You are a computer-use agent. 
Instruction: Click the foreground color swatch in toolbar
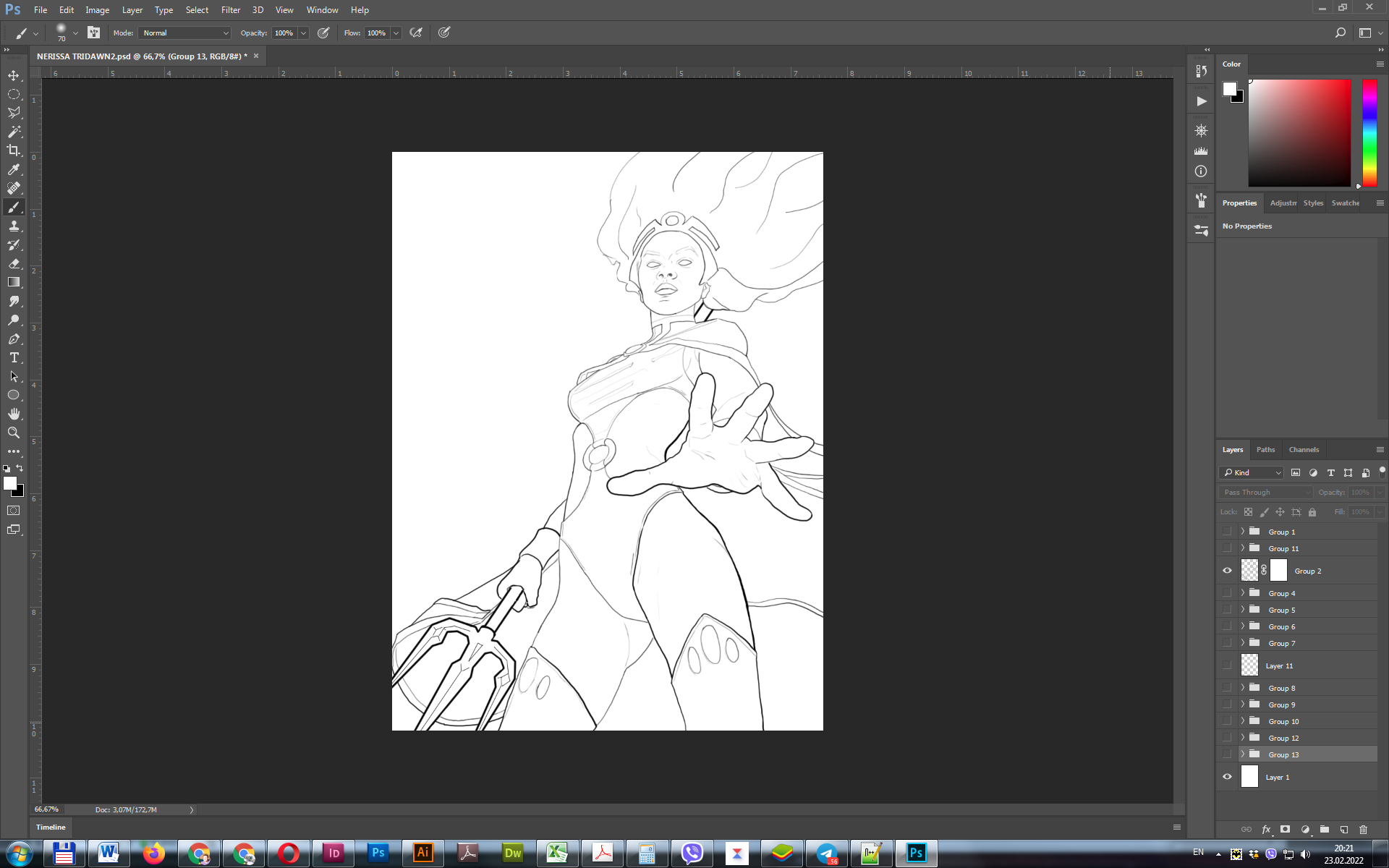click(10, 483)
